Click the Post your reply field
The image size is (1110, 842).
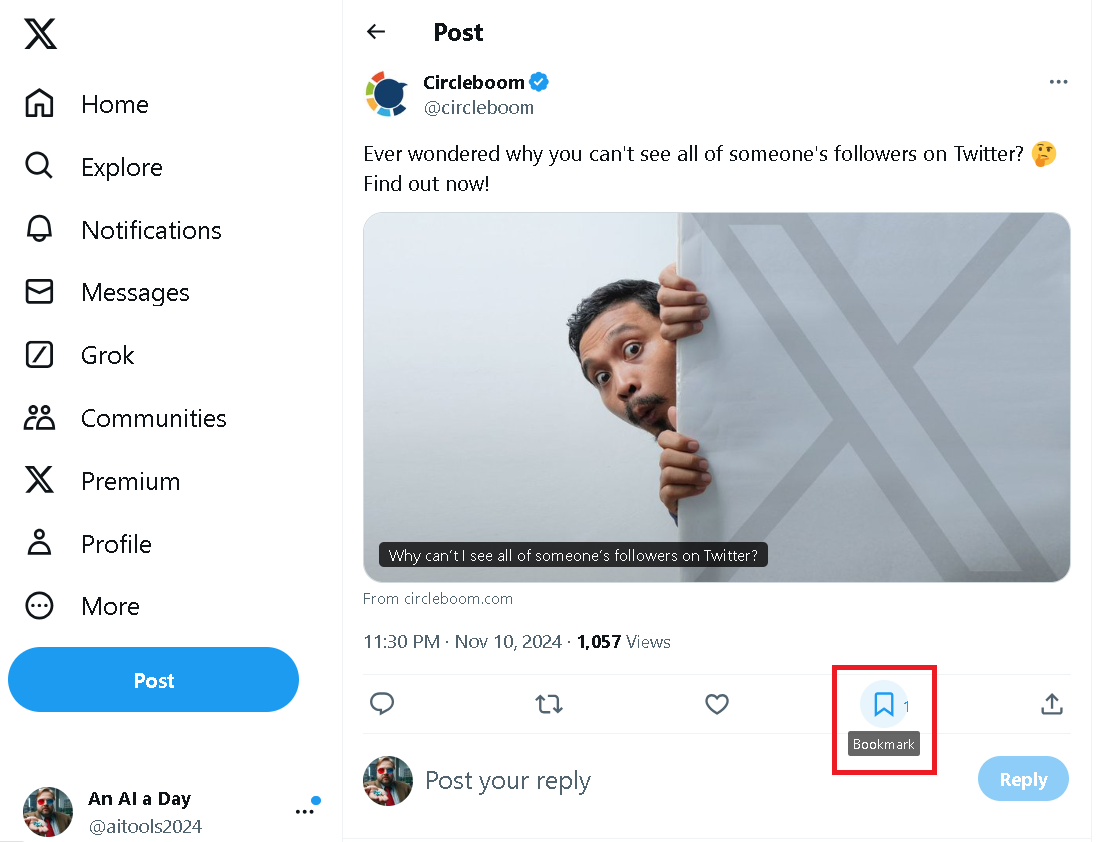click(x=508, y=780)
